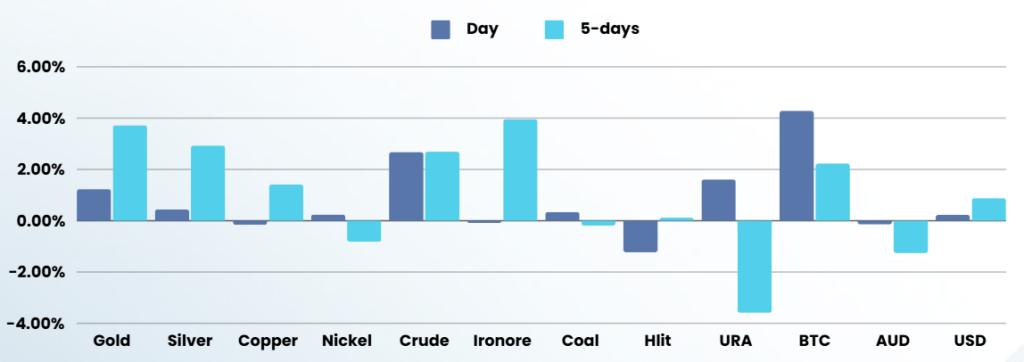Click the negative Hlit Day bar
Screen dimensions: 1024x362
click(x=641, y=237)
